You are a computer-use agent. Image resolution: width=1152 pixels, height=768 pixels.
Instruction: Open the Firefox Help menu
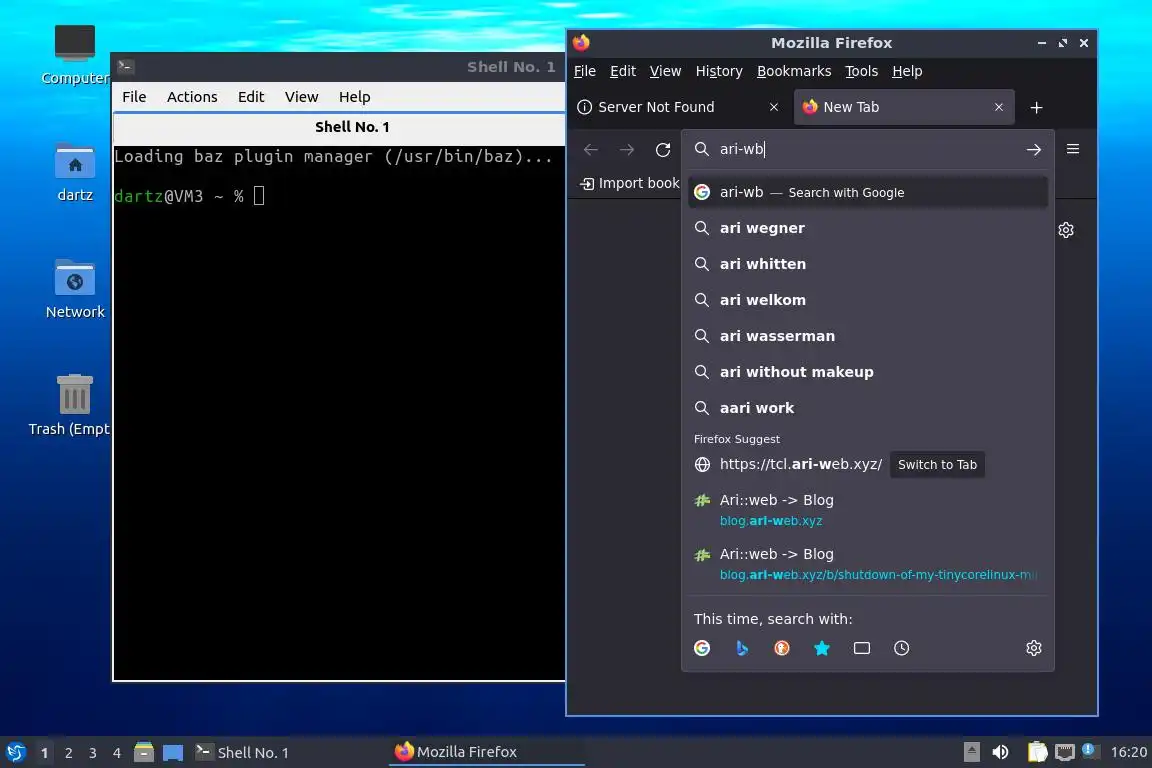[x=907, y=71]
